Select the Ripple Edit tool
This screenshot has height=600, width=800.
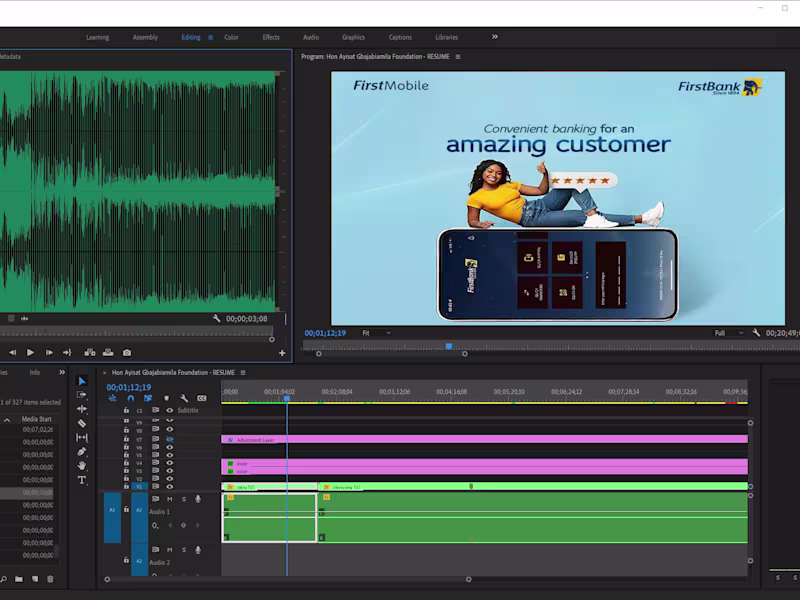[82, 409]
